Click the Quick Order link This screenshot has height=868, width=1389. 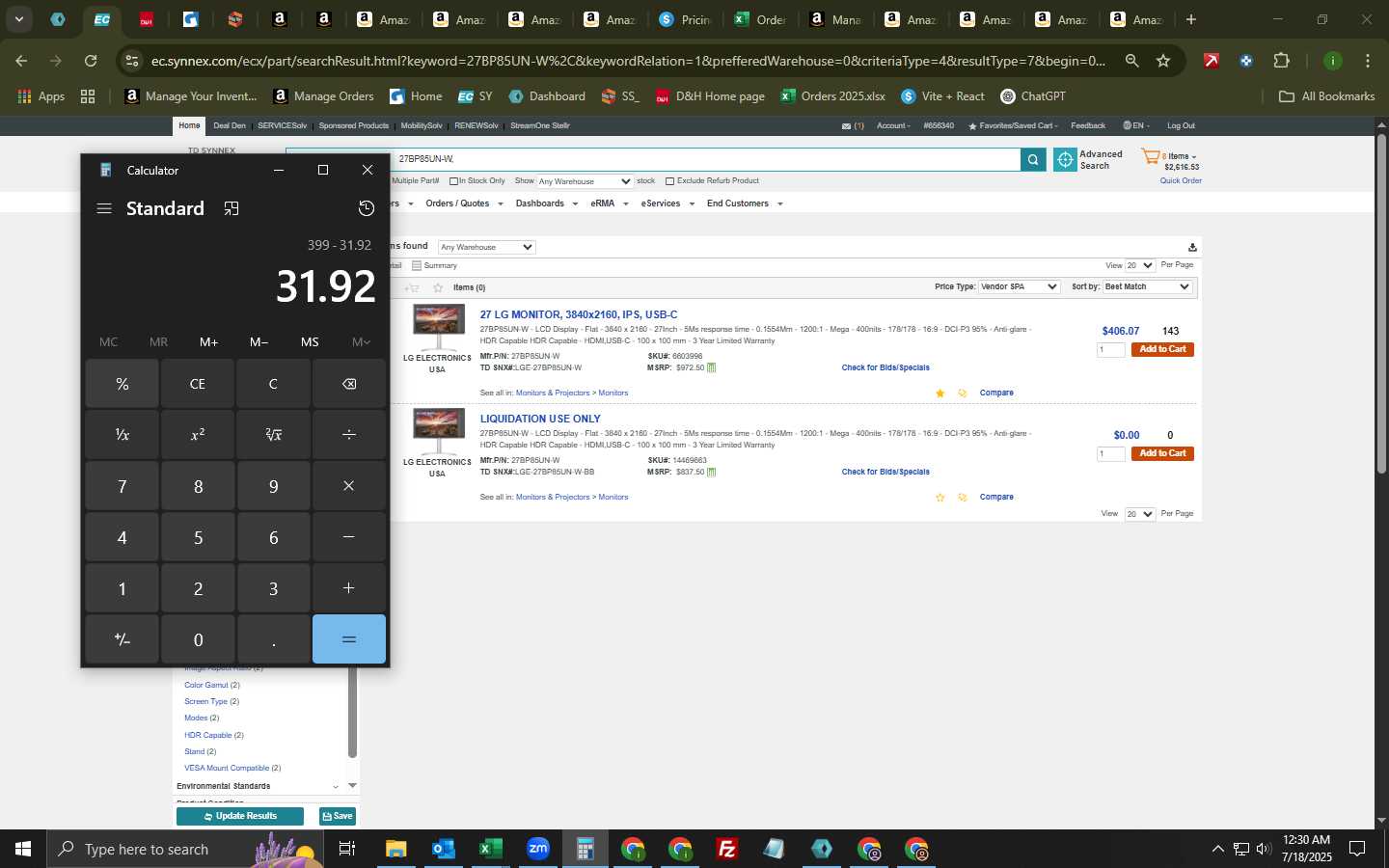point(1181,180)
